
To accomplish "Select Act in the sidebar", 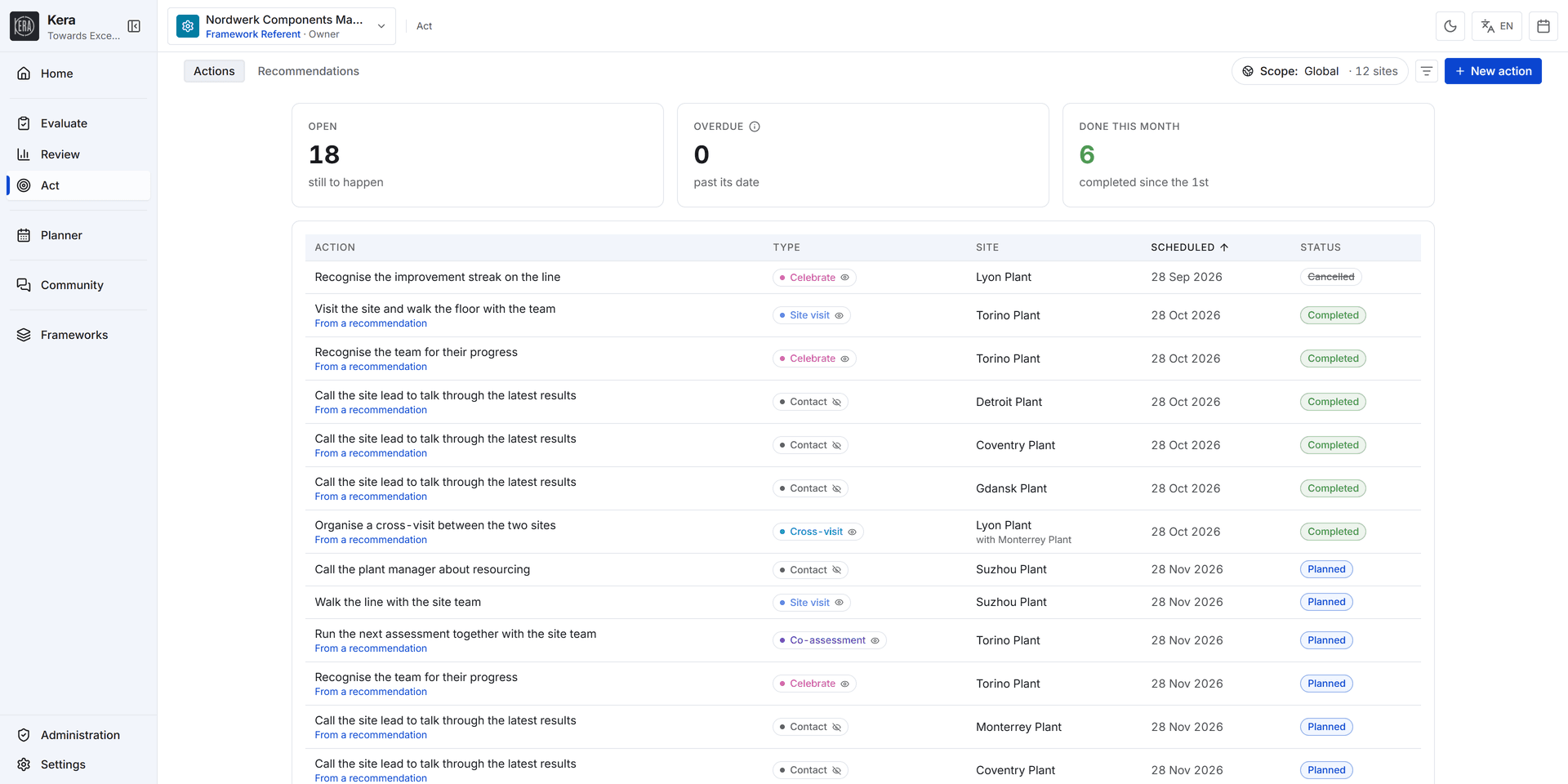I will [78, 185].
